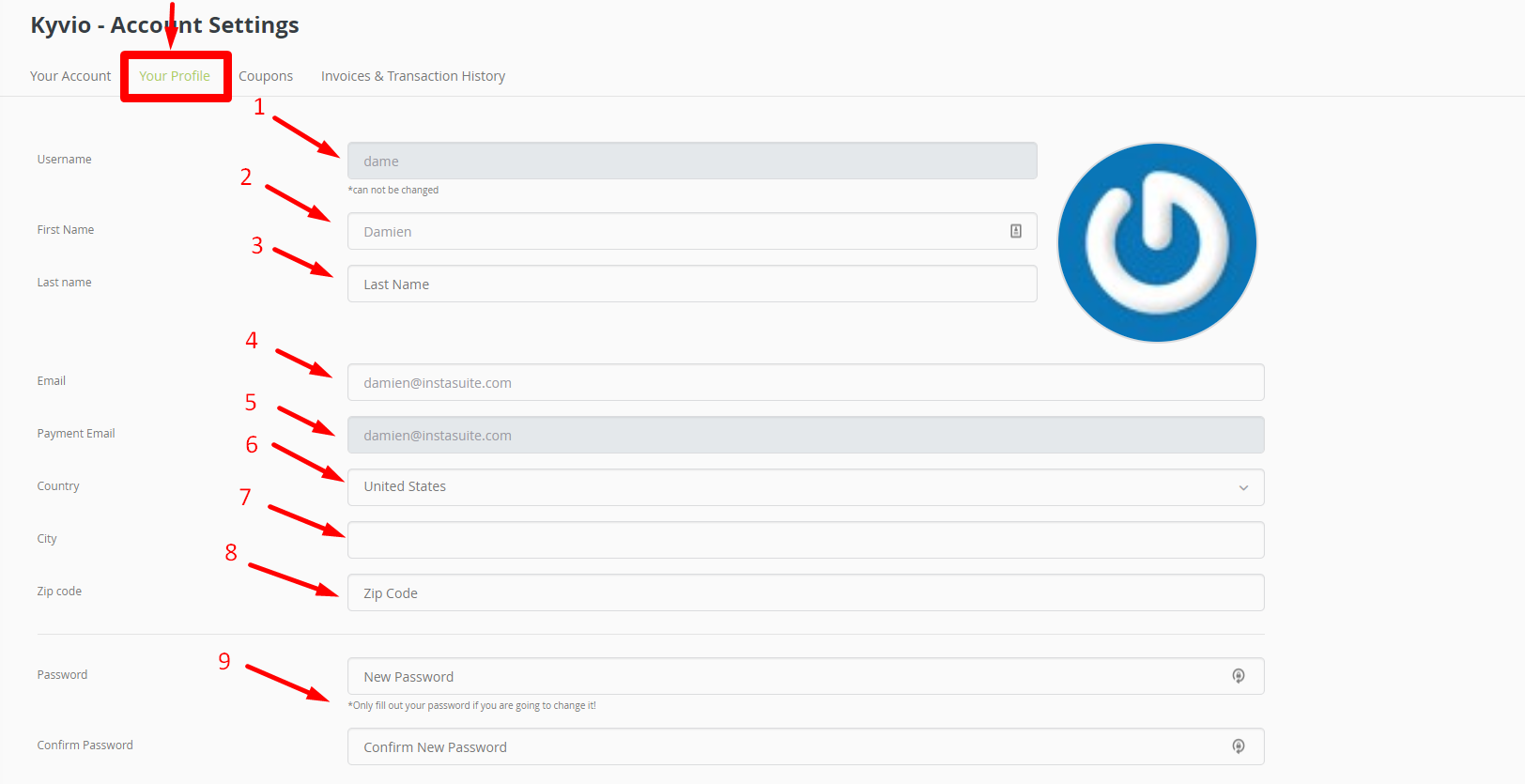Switch to the Your Account tab
Viewport: 1525px width, 784px height.
pyautogui.click(x=70, y=76)
